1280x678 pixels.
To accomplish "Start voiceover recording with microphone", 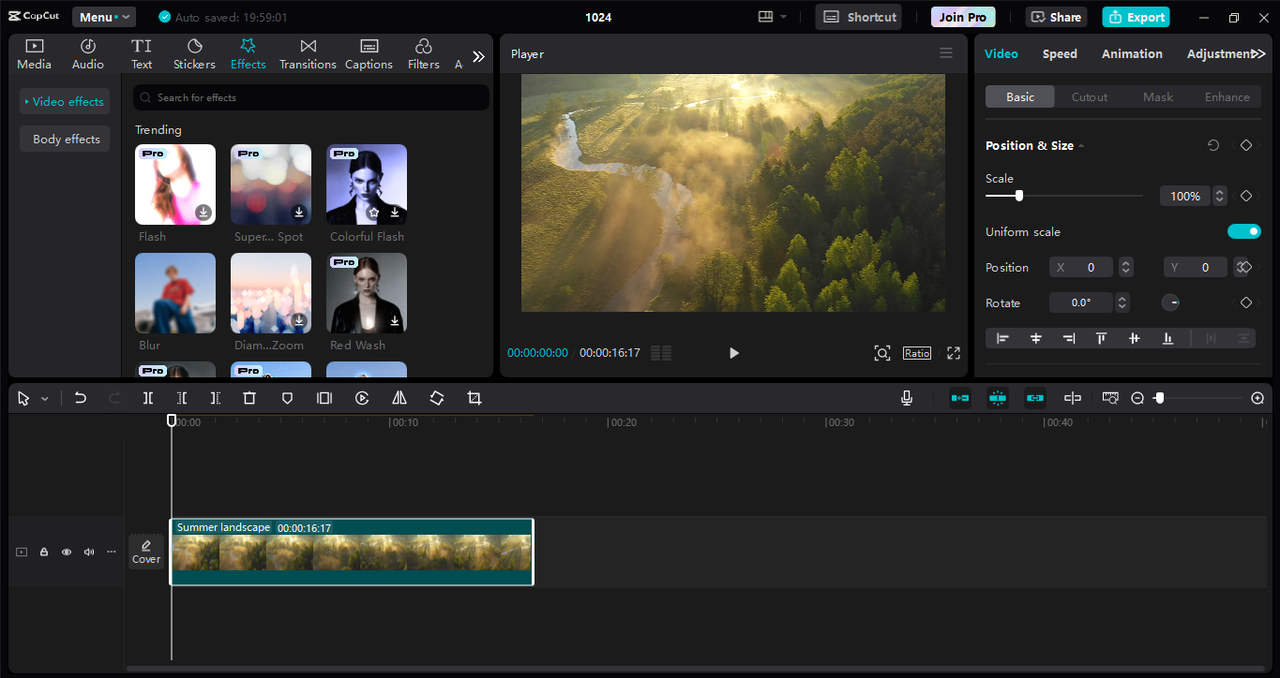I will tap(907, 398).
